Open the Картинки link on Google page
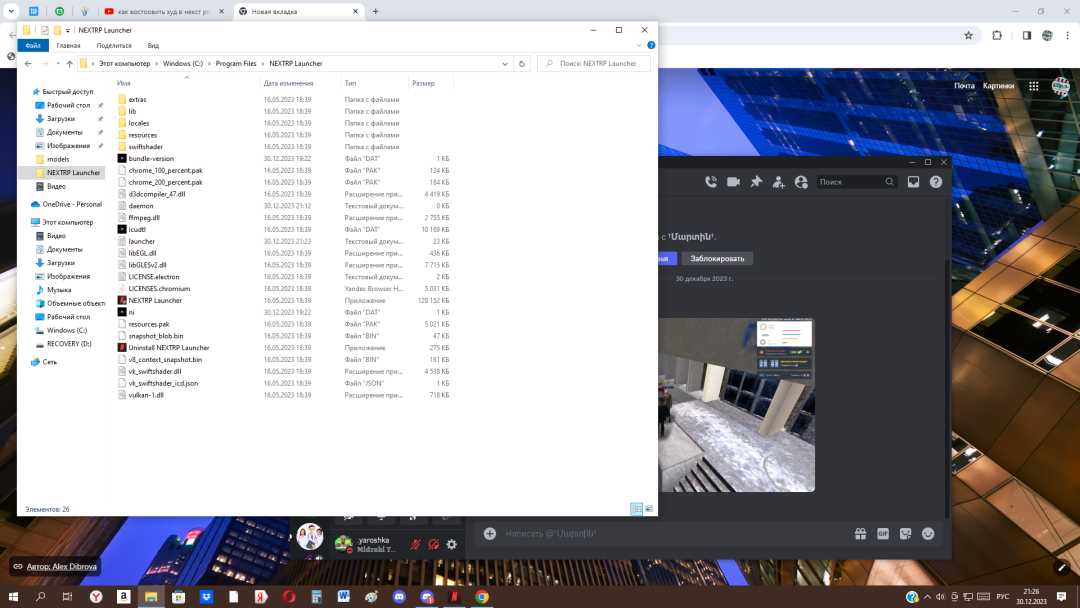Image resolution: width=1080 pixels, height=608 pixels. pos(999,86)
